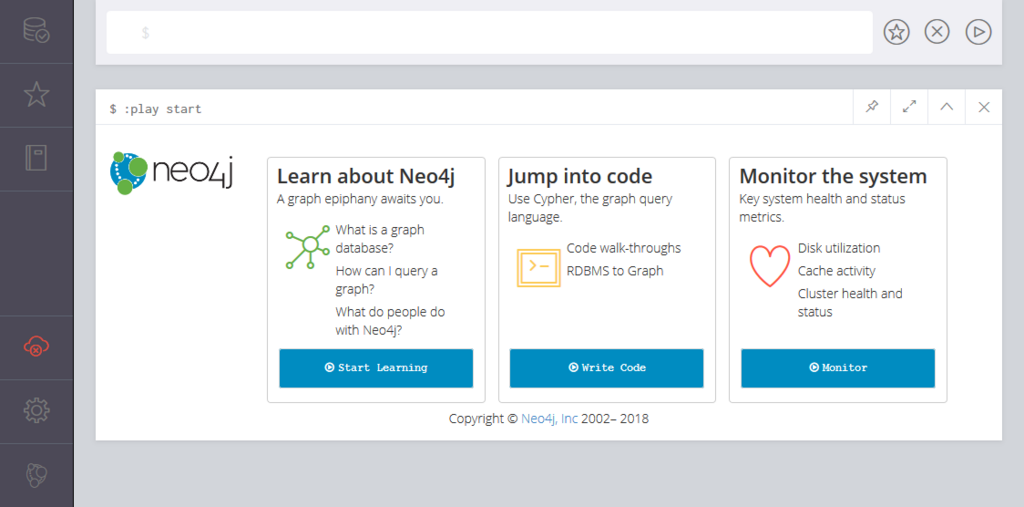This screenshot has height=507, width=1024.
Task: Click the green graph nodes icon
Action: [308, 247]
